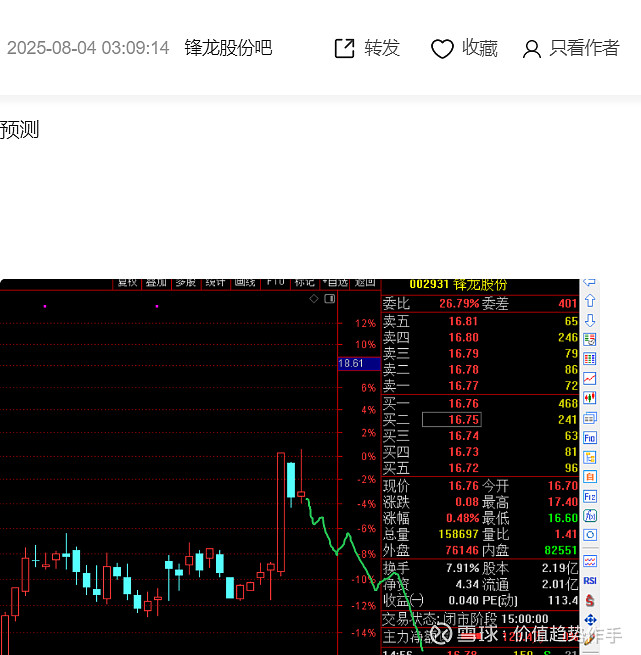Click the diamond icon above chart
Image resolution: width=641 pixels, height=655 pixels.
pos(314,299)
